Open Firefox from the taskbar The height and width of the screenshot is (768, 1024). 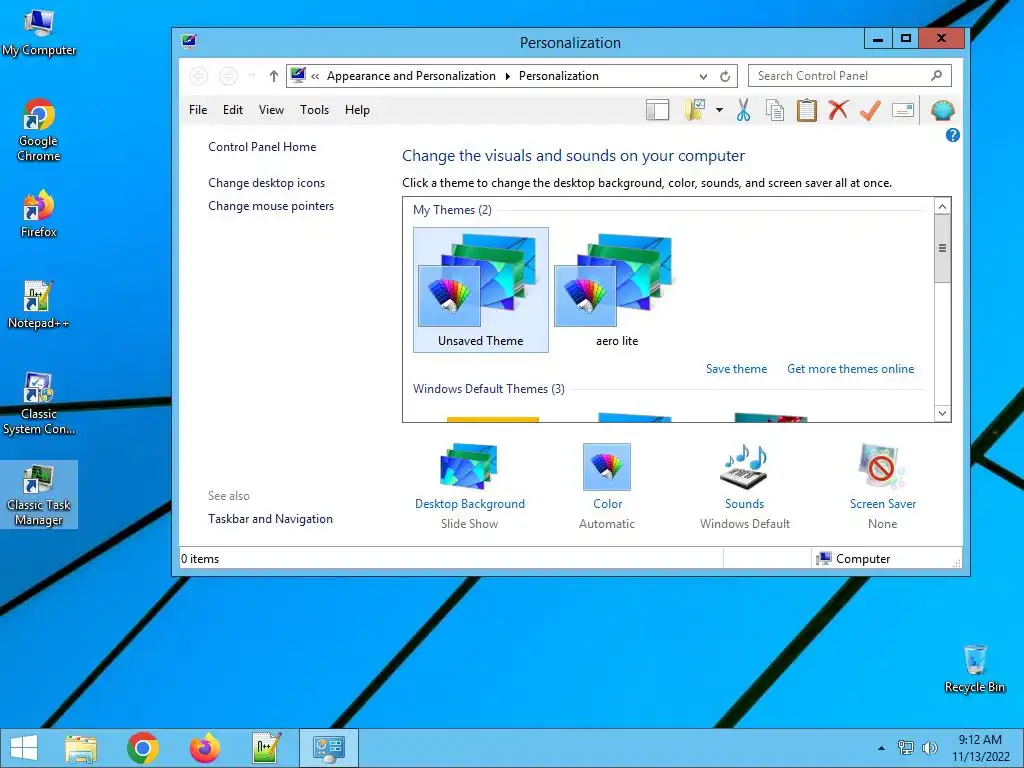204,748
